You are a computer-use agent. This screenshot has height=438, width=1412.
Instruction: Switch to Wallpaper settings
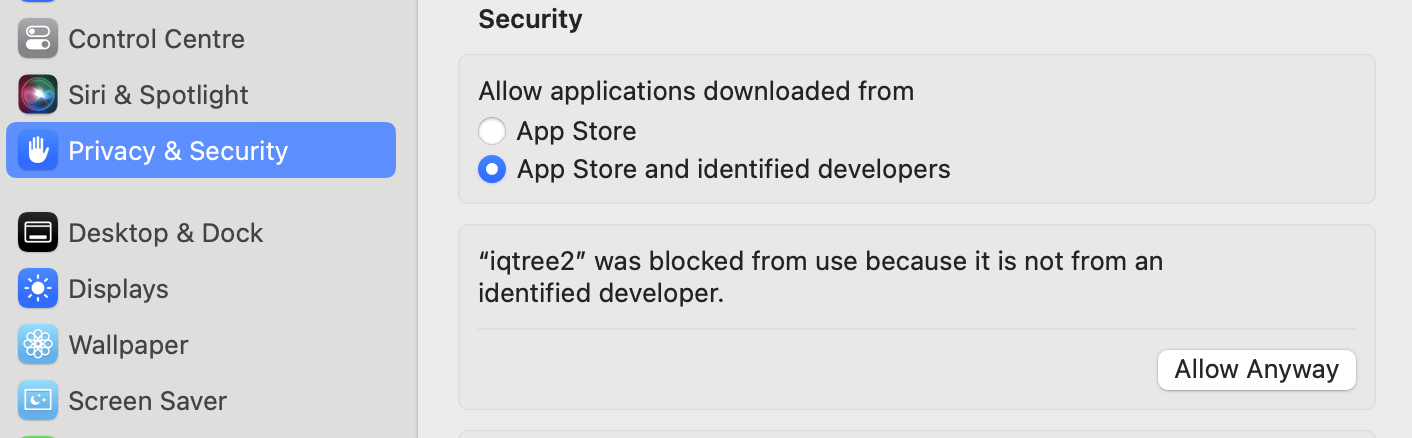(201, 344)
